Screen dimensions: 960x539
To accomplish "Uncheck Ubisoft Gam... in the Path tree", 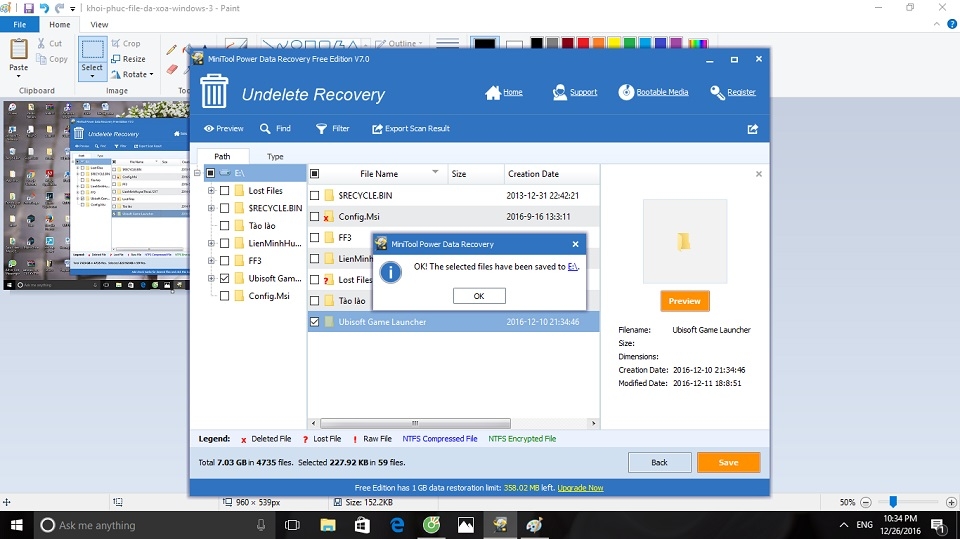I will click(225, 278).
